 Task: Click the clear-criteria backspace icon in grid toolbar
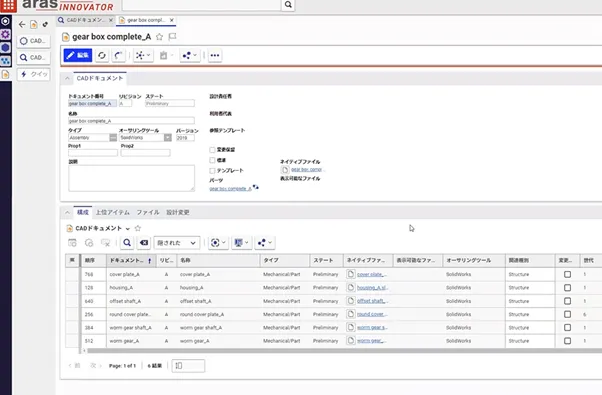(144, 243)
